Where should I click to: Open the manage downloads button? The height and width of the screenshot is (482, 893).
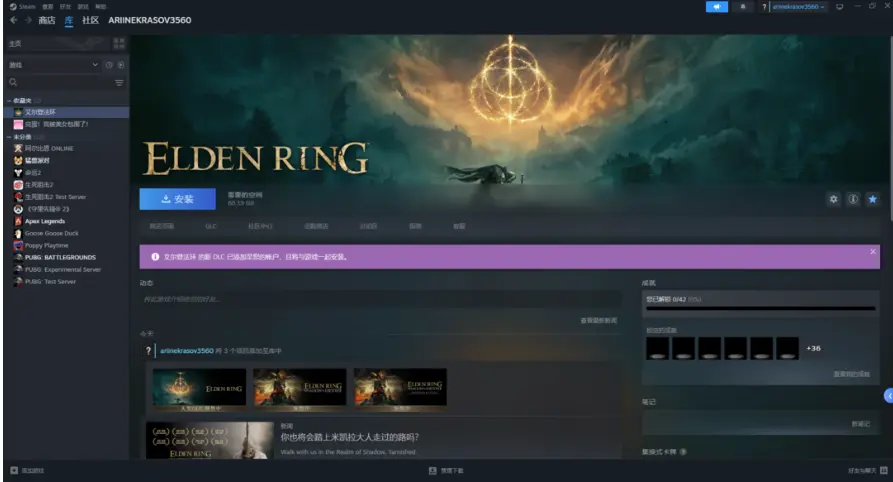pyautogui.click(x=446, y=471)
